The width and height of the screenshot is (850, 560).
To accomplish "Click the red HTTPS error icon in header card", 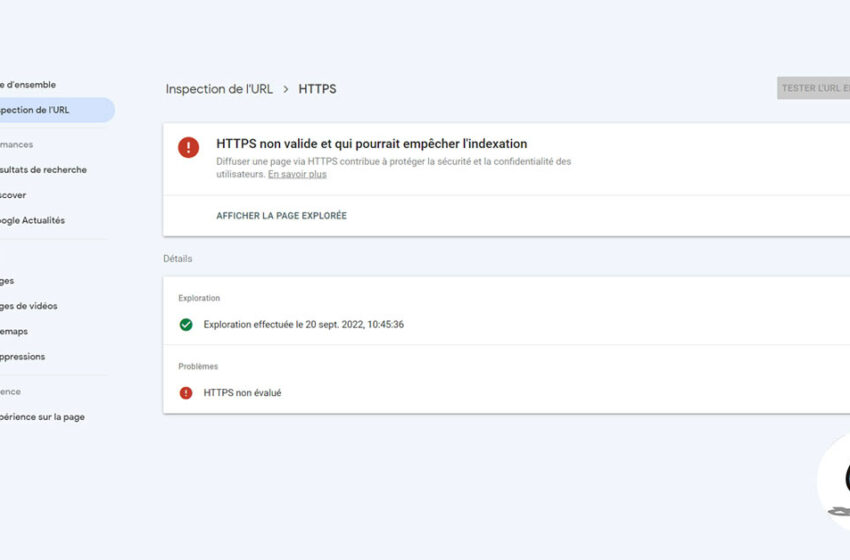I will [x=188, y=148].
